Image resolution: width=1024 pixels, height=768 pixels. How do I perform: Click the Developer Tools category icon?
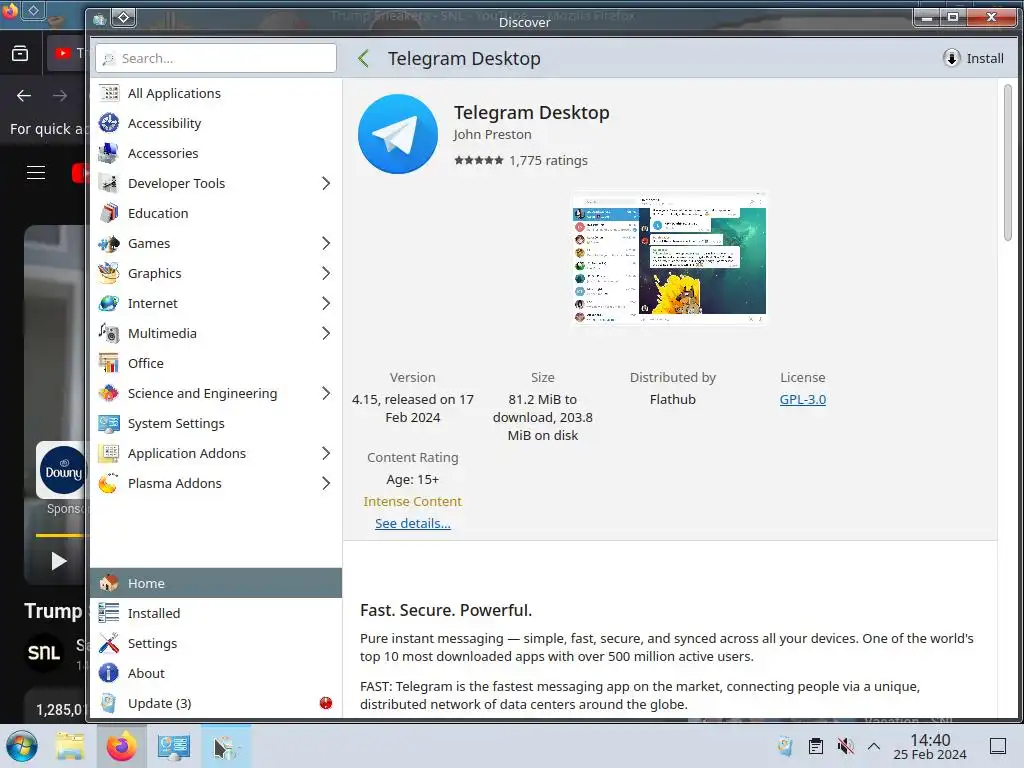pyautogui.click(x=108, y=184)
